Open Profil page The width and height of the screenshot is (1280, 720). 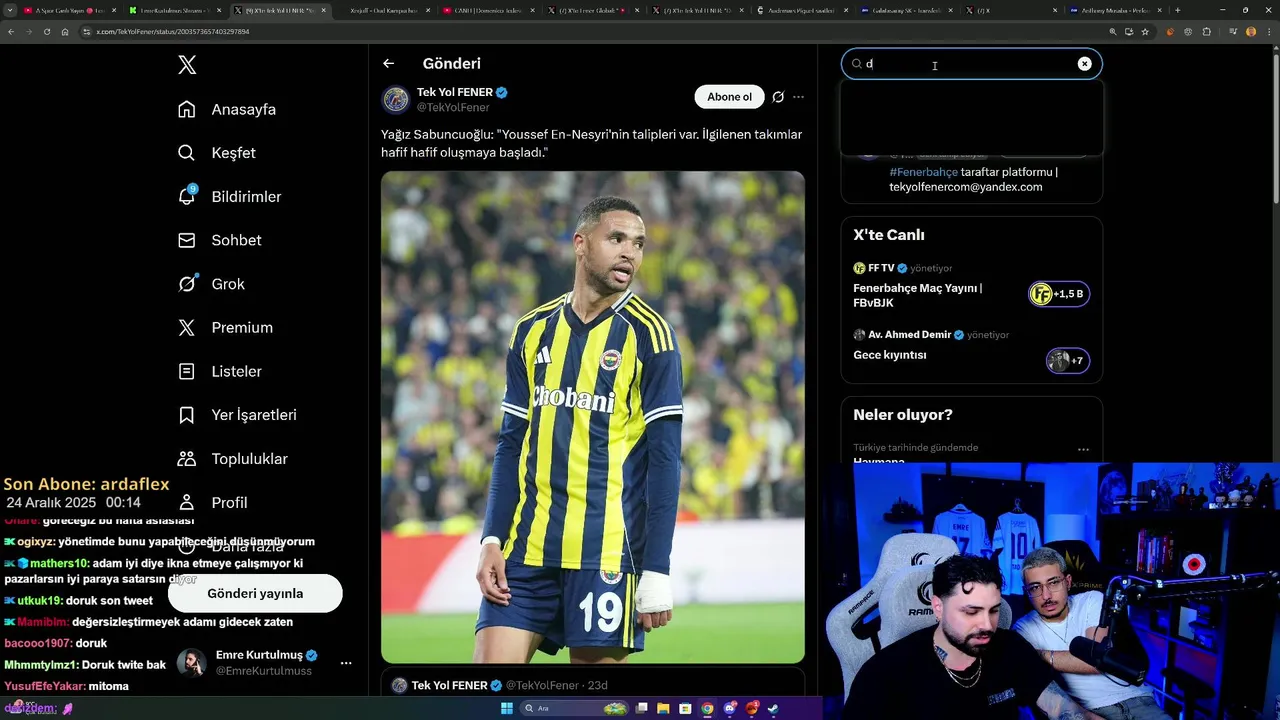tap(212, 502)
